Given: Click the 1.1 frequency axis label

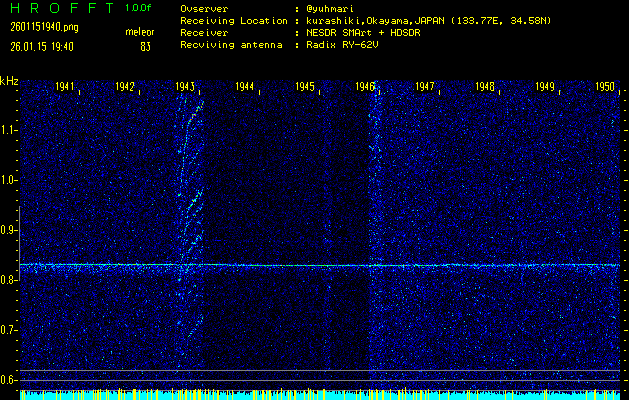Looking at the screenshot, I should click(9, 130).
